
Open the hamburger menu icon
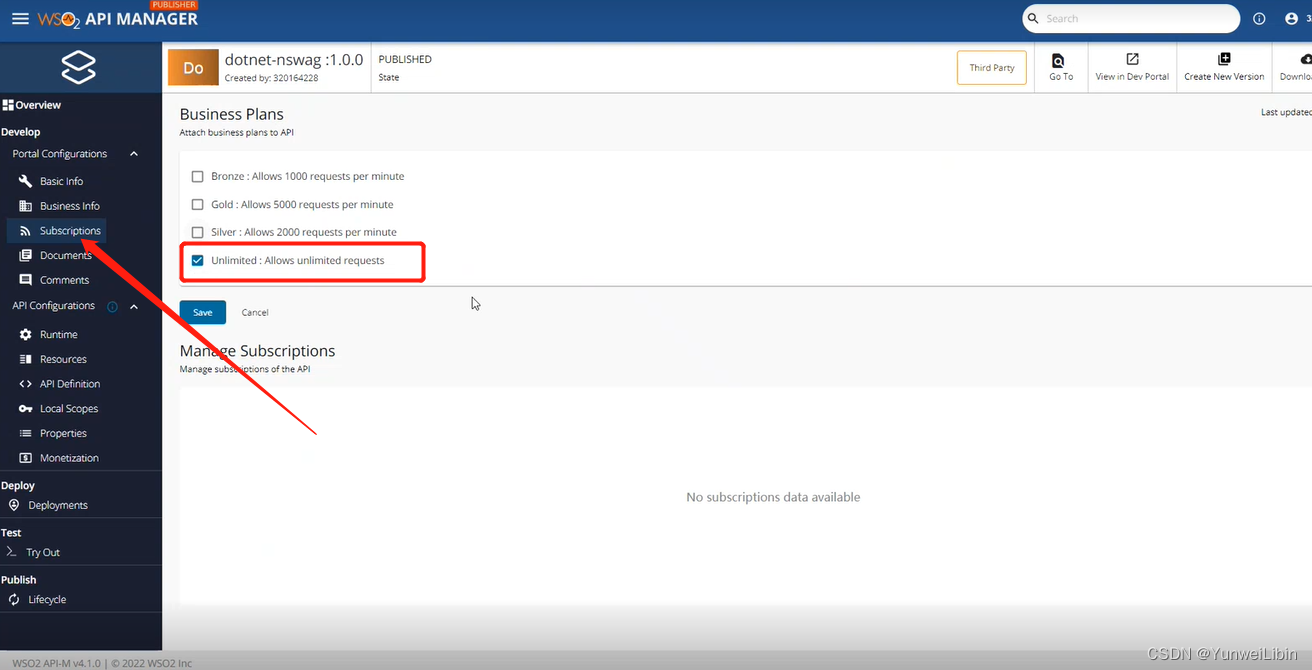20,18
